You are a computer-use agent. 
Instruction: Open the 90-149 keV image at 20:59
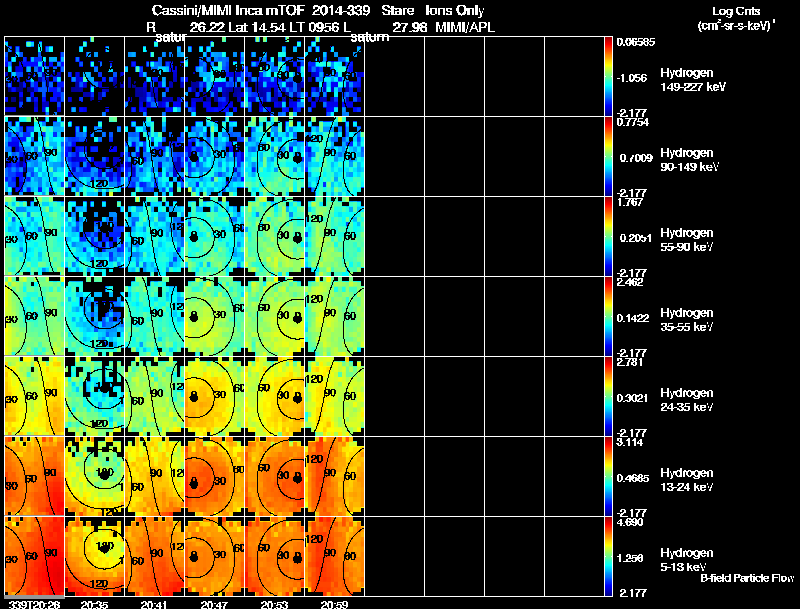coord(335,157)
